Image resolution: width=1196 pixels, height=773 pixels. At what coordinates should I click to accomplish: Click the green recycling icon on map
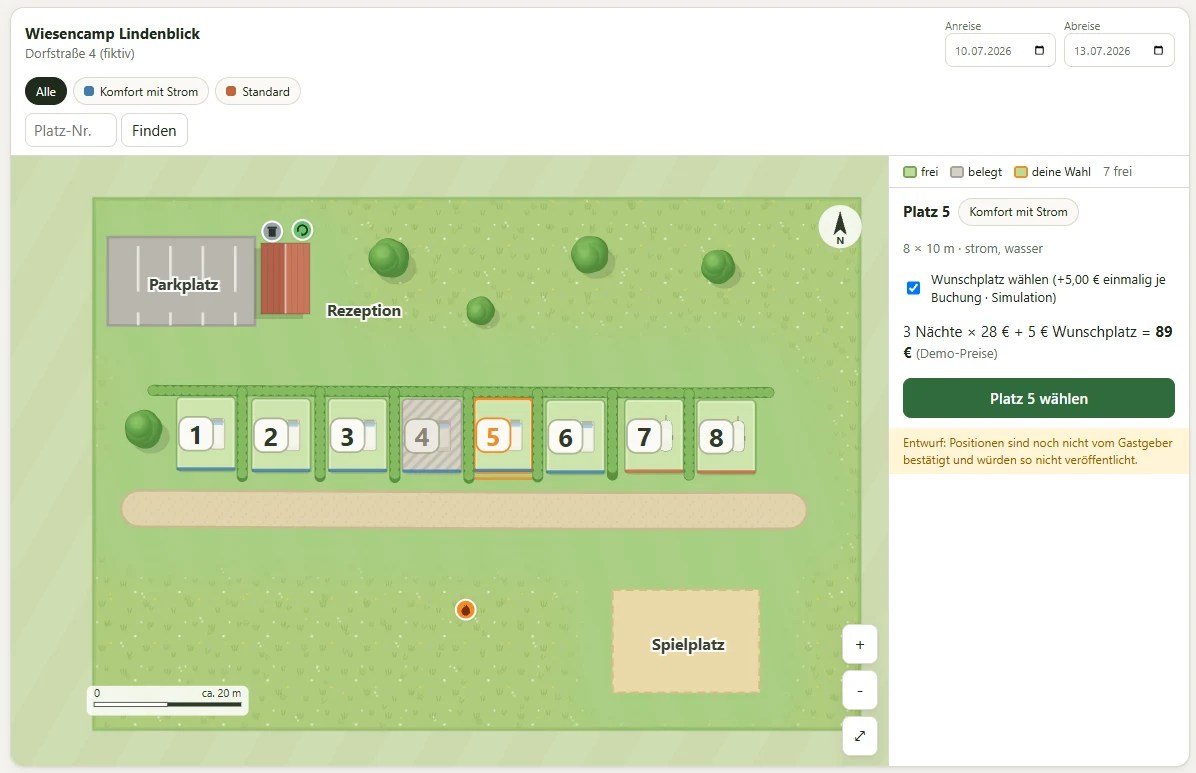(x=303, y=230)
